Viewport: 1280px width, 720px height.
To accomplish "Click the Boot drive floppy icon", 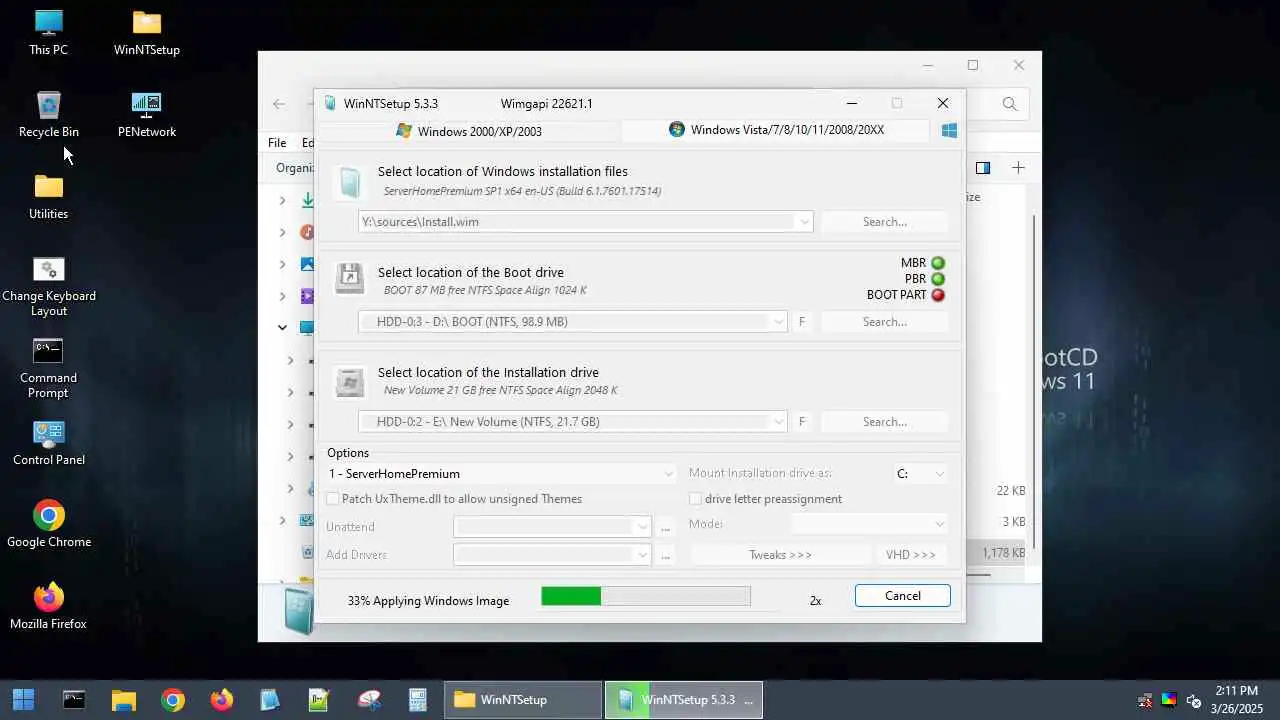I will (349, 279).
